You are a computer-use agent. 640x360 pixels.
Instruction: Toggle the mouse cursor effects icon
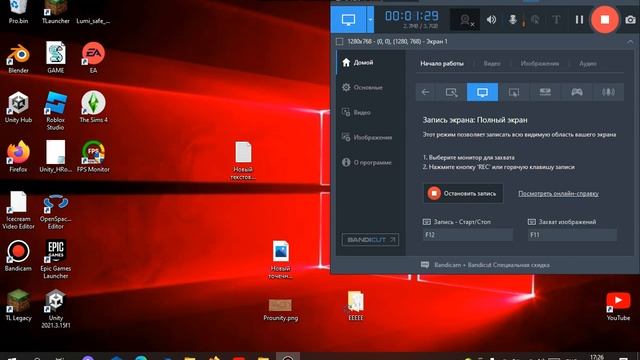coord(535,20)
